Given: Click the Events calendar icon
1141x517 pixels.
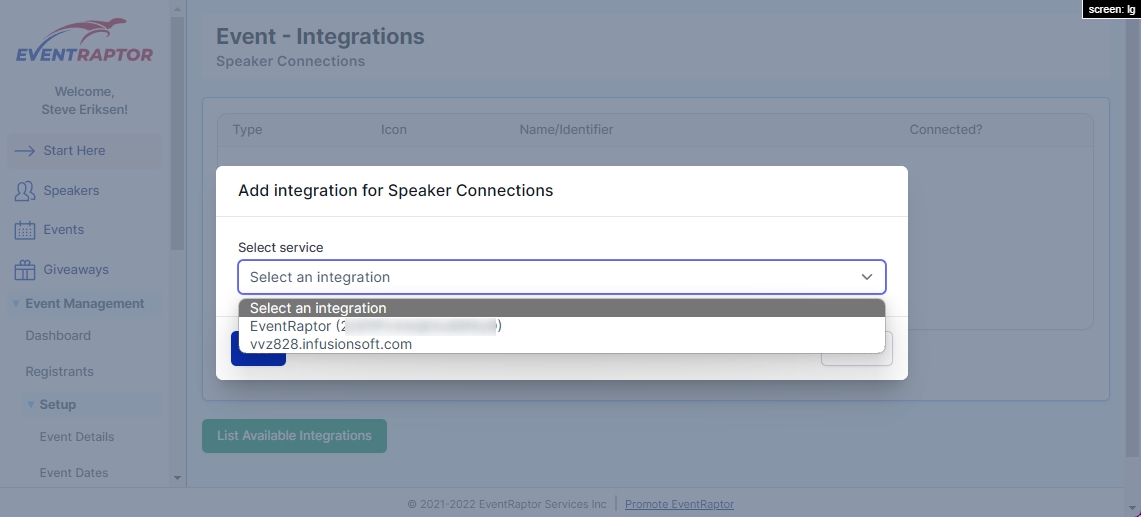Looking at the screenshot, I should (x=25, y=230).
